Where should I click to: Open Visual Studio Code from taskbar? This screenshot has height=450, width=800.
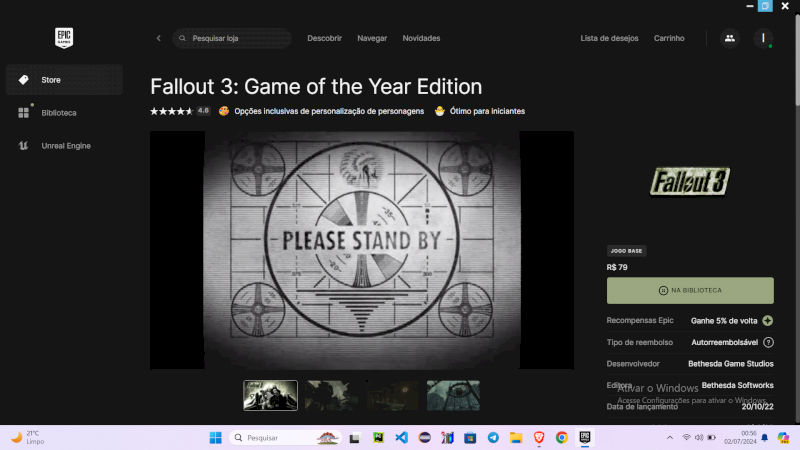[401, 438]
